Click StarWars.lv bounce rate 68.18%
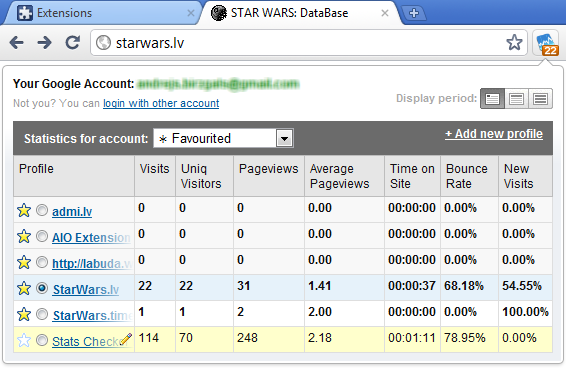Screen dimensions: 566x389 tap(464, 286)
